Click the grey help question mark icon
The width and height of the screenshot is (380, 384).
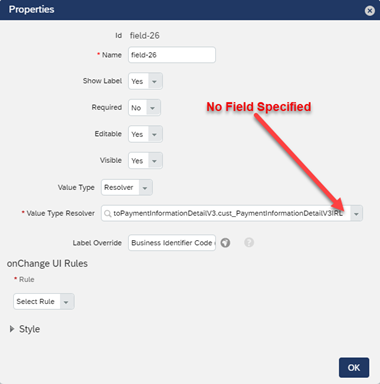pyautogui.click(x=249, y=242)
